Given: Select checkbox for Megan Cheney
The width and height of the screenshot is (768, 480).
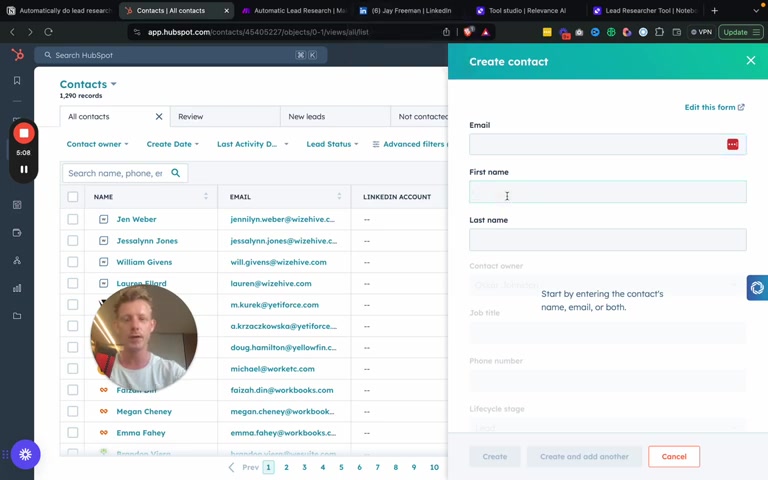Looking at the screenshot, I should tap(72, 411).
